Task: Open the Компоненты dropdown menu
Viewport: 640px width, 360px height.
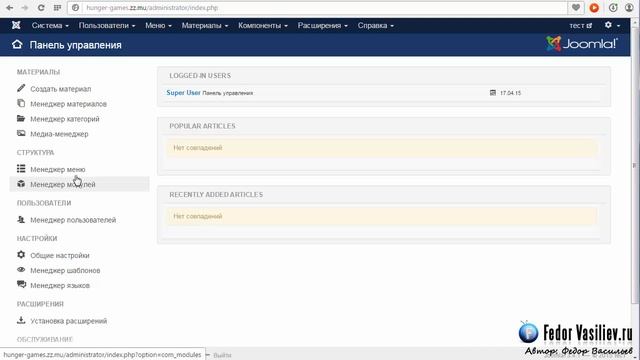Action: tap(263, 25)
